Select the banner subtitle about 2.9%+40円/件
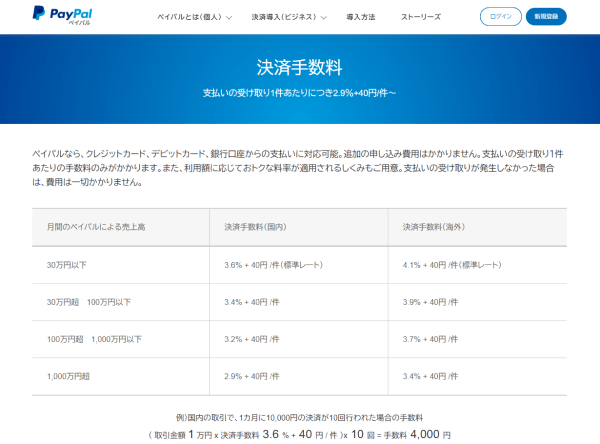The width and height of the screenshot is (600, 444). pos(299,94)
